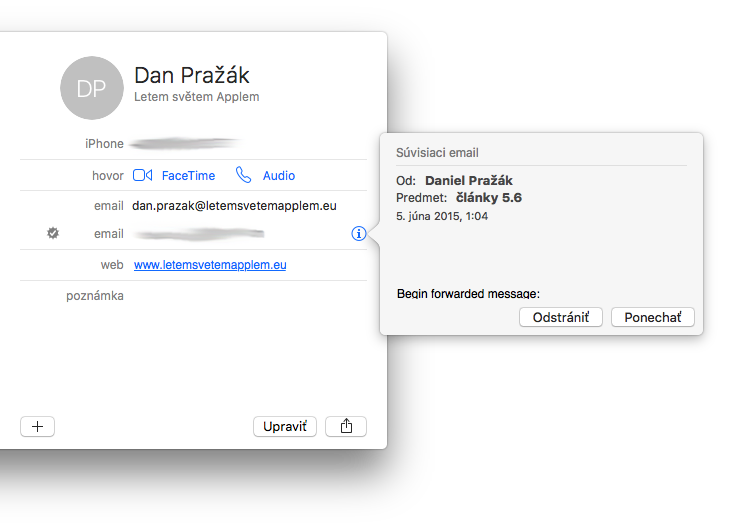Start a call via FaceTime label
Viewport: 733px width, 529px height.
pyautogui.click(x=188, y=176)
